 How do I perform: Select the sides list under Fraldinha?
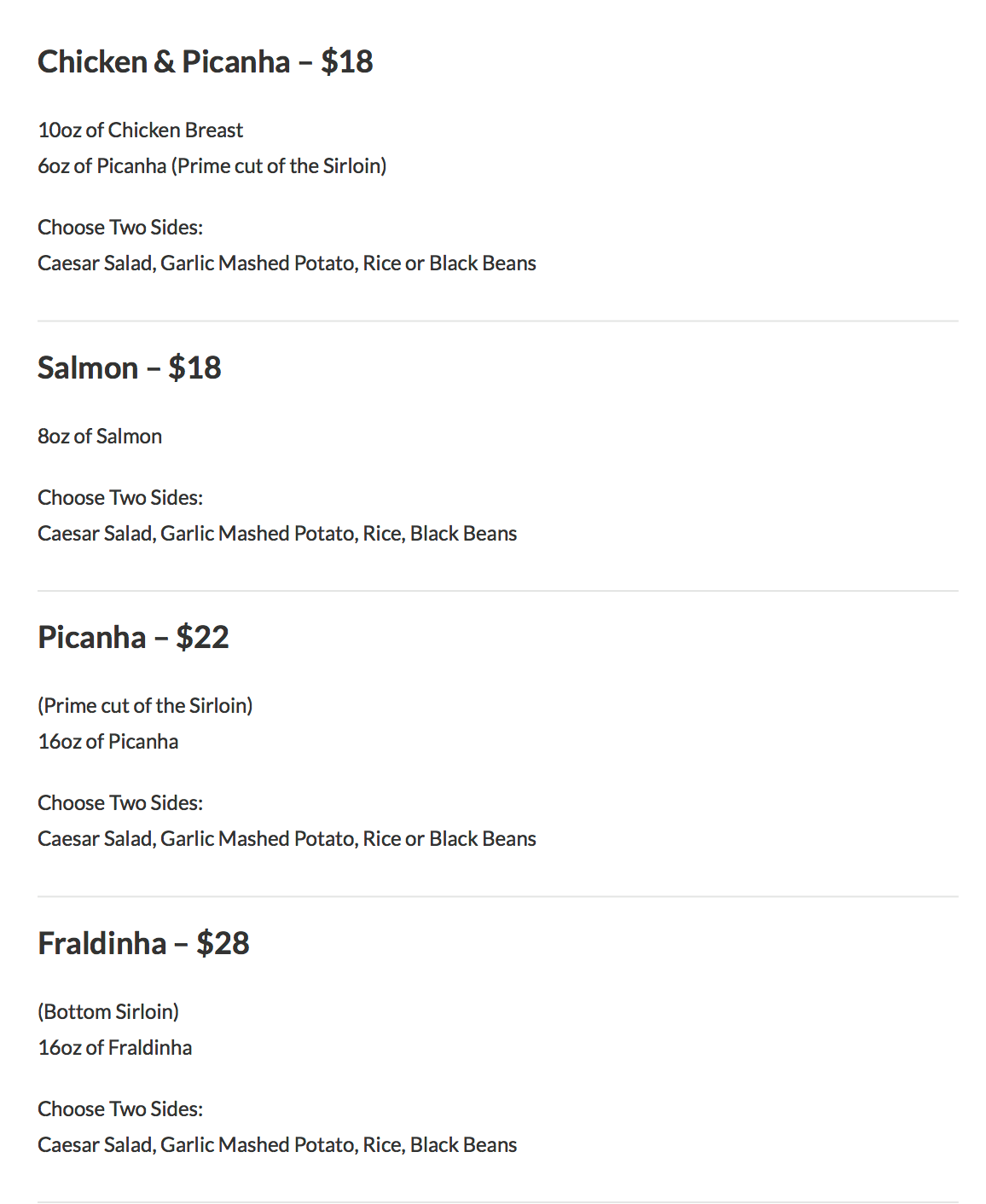pos(277,1144)
